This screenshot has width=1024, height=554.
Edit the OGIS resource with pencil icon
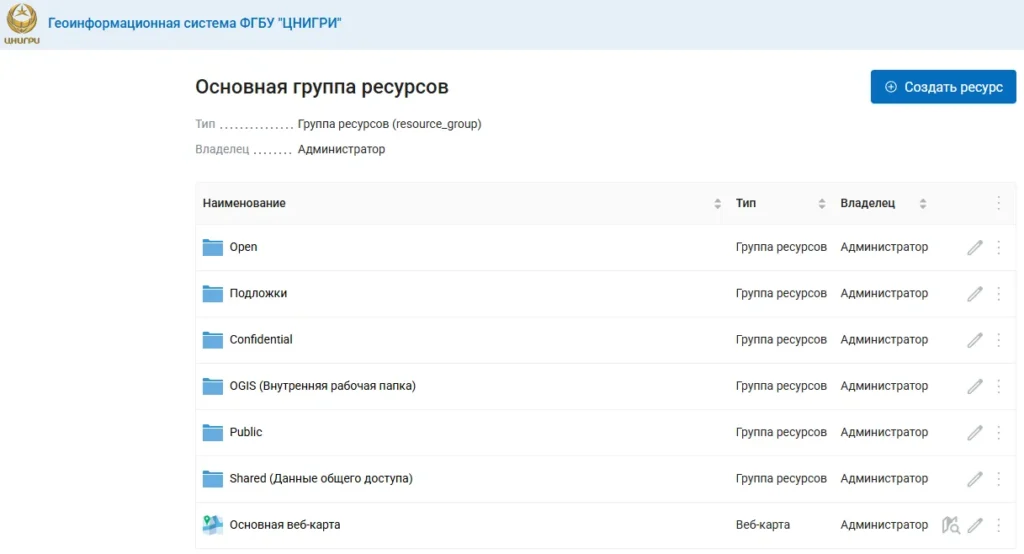coord(975,386)
